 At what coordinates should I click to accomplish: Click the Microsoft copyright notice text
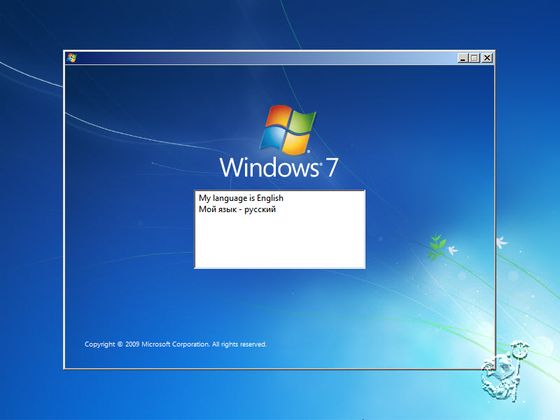pos(175,344)
